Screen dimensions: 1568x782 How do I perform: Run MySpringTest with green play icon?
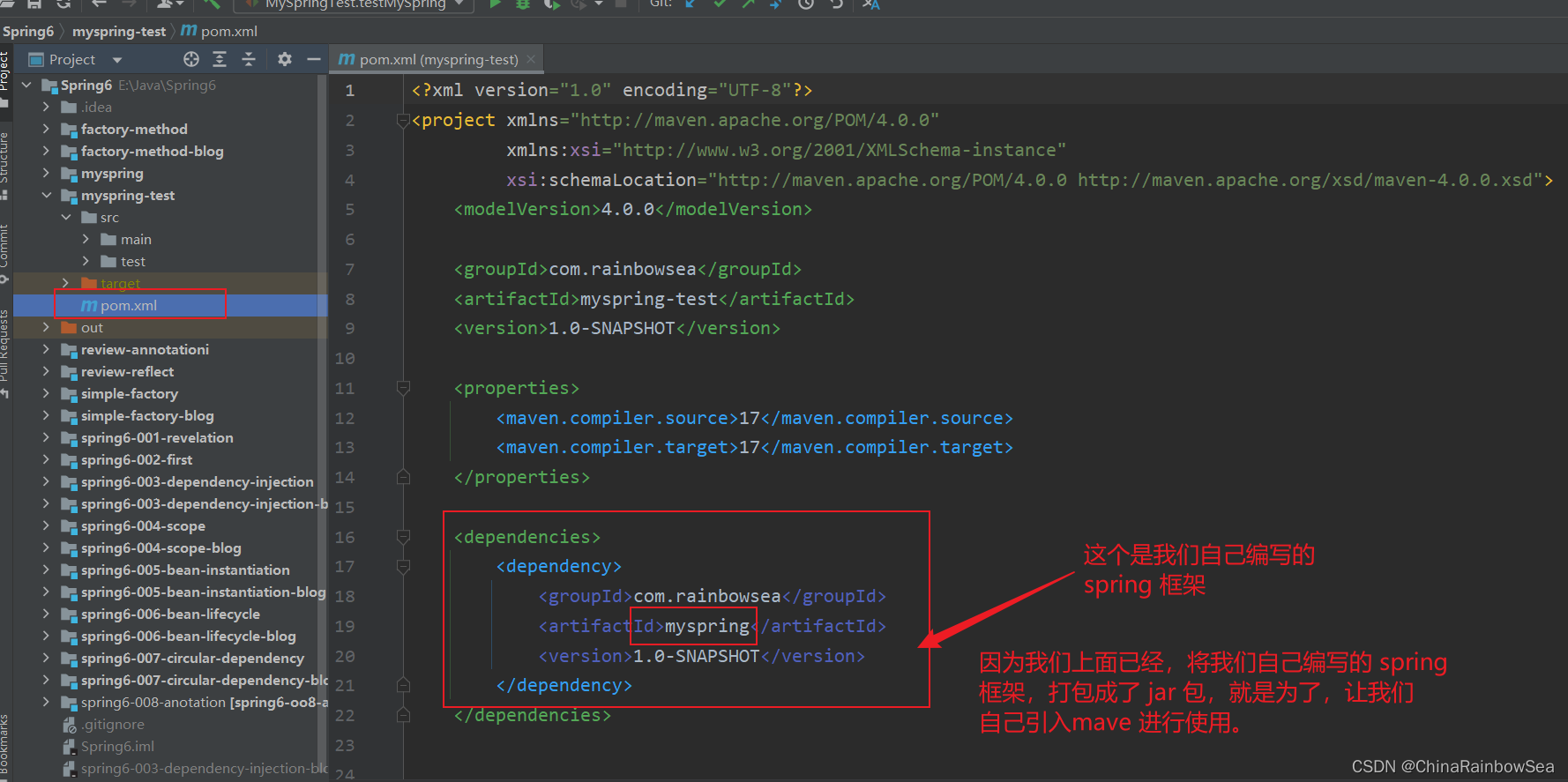495,4
